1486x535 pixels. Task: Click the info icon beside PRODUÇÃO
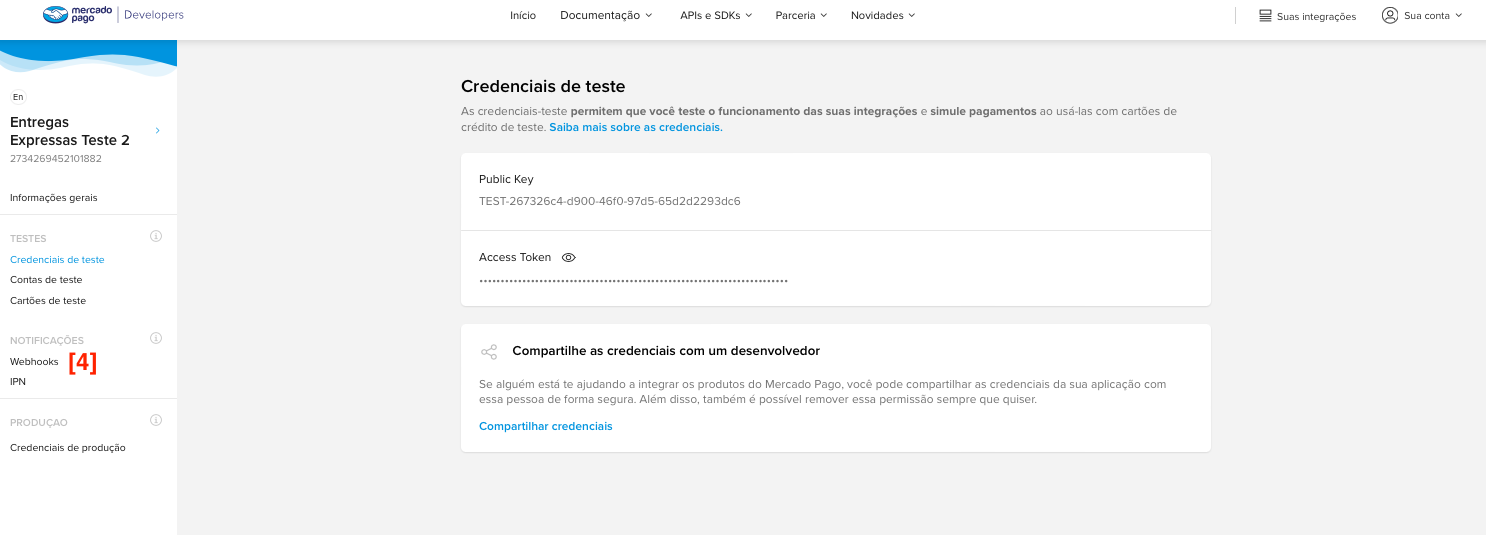pyautogui.click(x=156, y=421)
